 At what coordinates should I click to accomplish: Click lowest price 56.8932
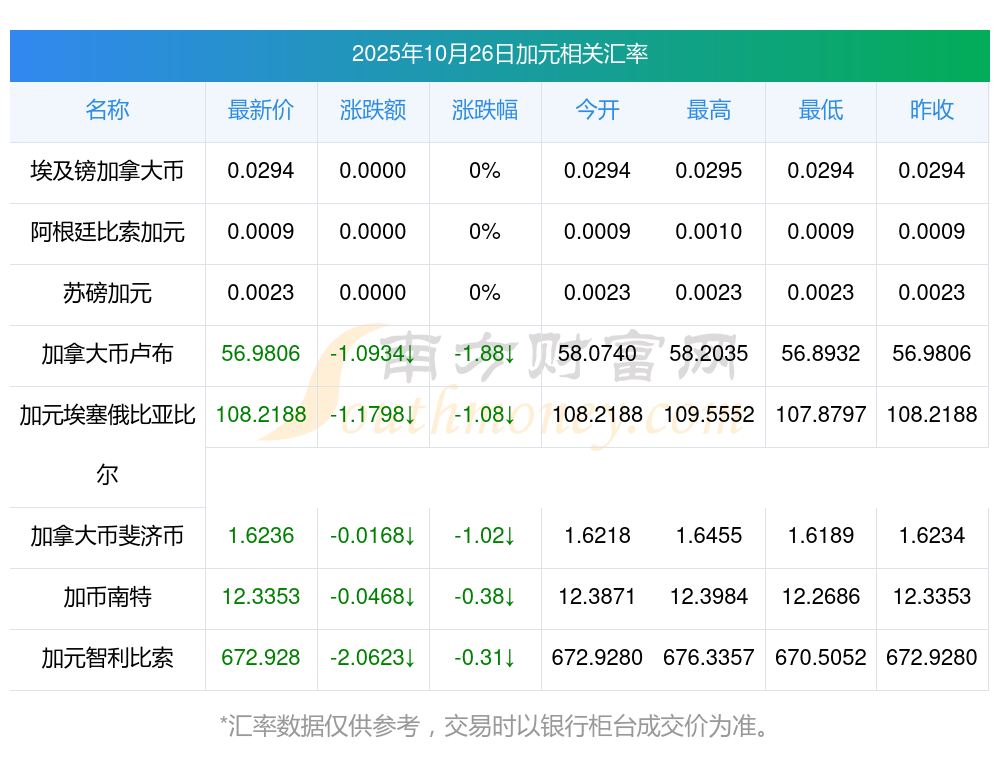(x=821, y=353)
